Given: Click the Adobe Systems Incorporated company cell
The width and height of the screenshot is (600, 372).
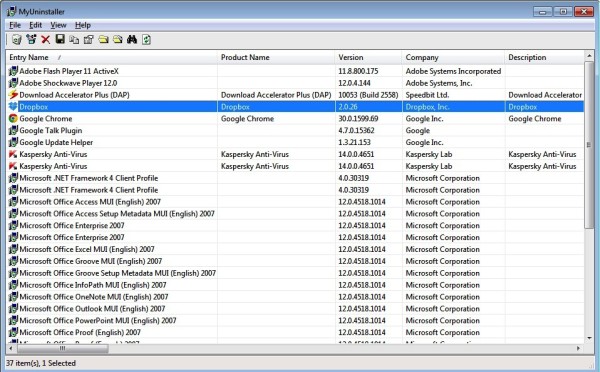Looking at the screenshot, I should click(x=453, y=71).
